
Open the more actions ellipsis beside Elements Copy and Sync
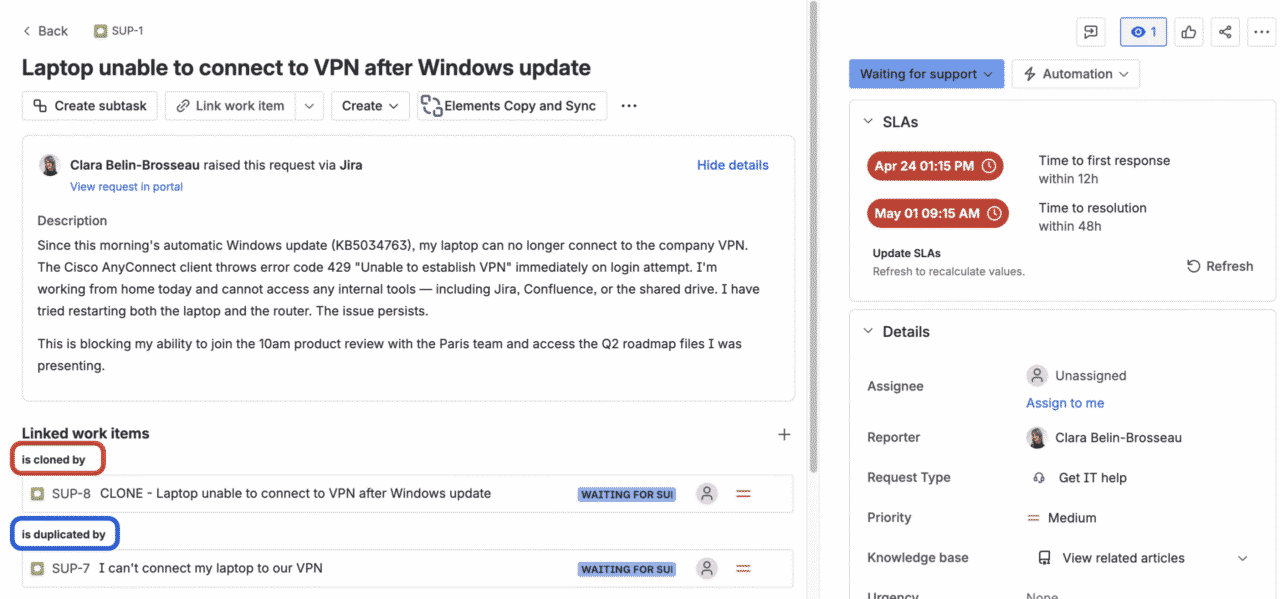[x=629, y=106]
